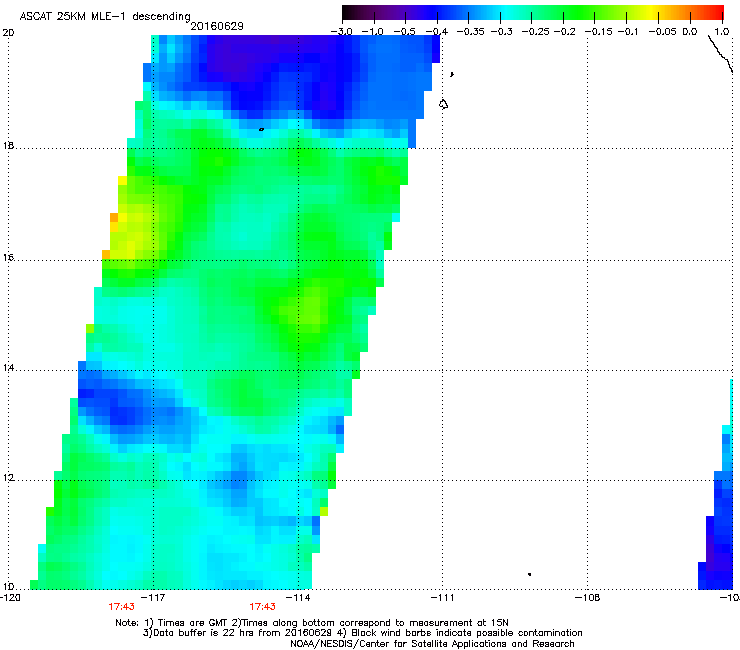Pick the "-0.25" color scale value
The width and height of the screenshot is (740, 650).
(535, 32)
